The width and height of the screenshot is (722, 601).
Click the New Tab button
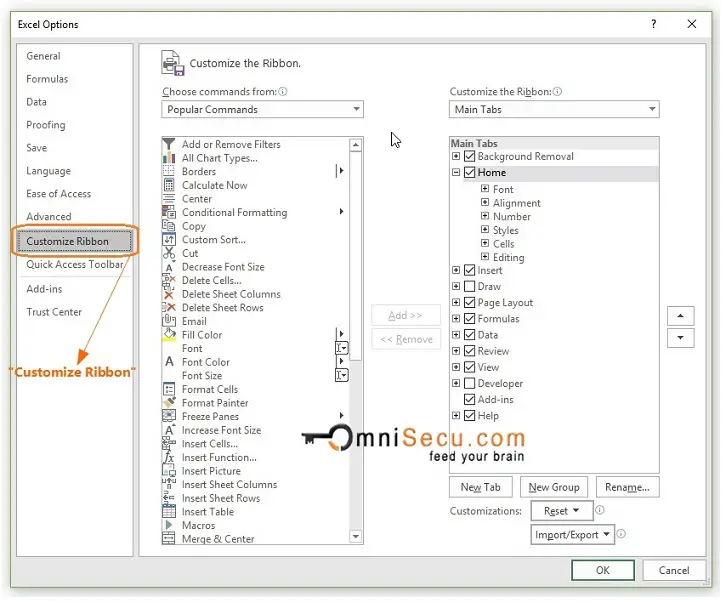coord(480,487)
